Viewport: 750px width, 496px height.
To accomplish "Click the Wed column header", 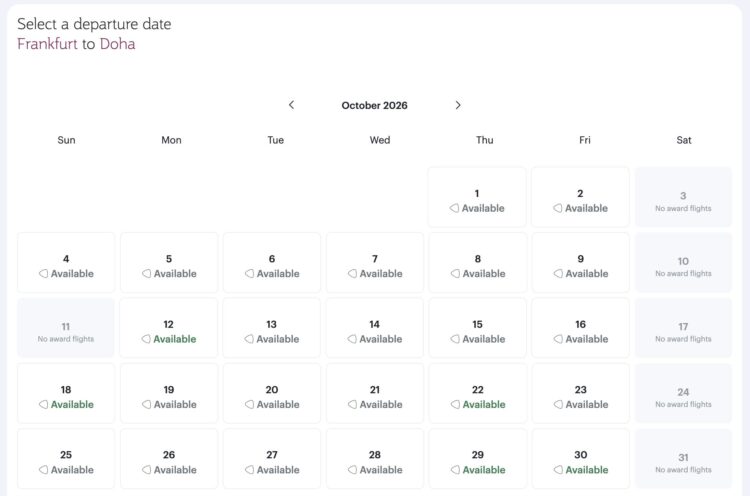I will [x=380, y=140].
